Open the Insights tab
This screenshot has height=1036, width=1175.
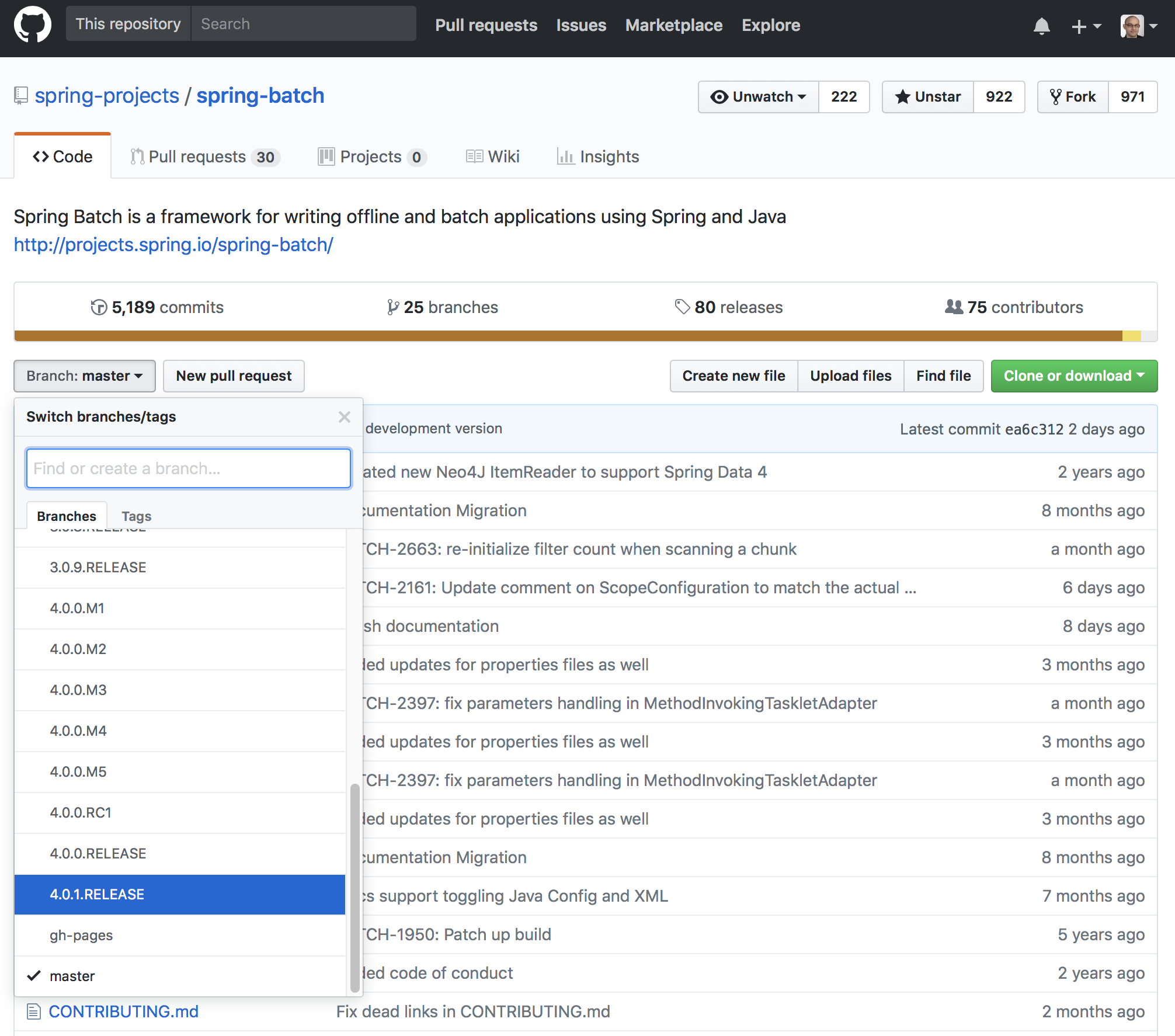(599, 157)
